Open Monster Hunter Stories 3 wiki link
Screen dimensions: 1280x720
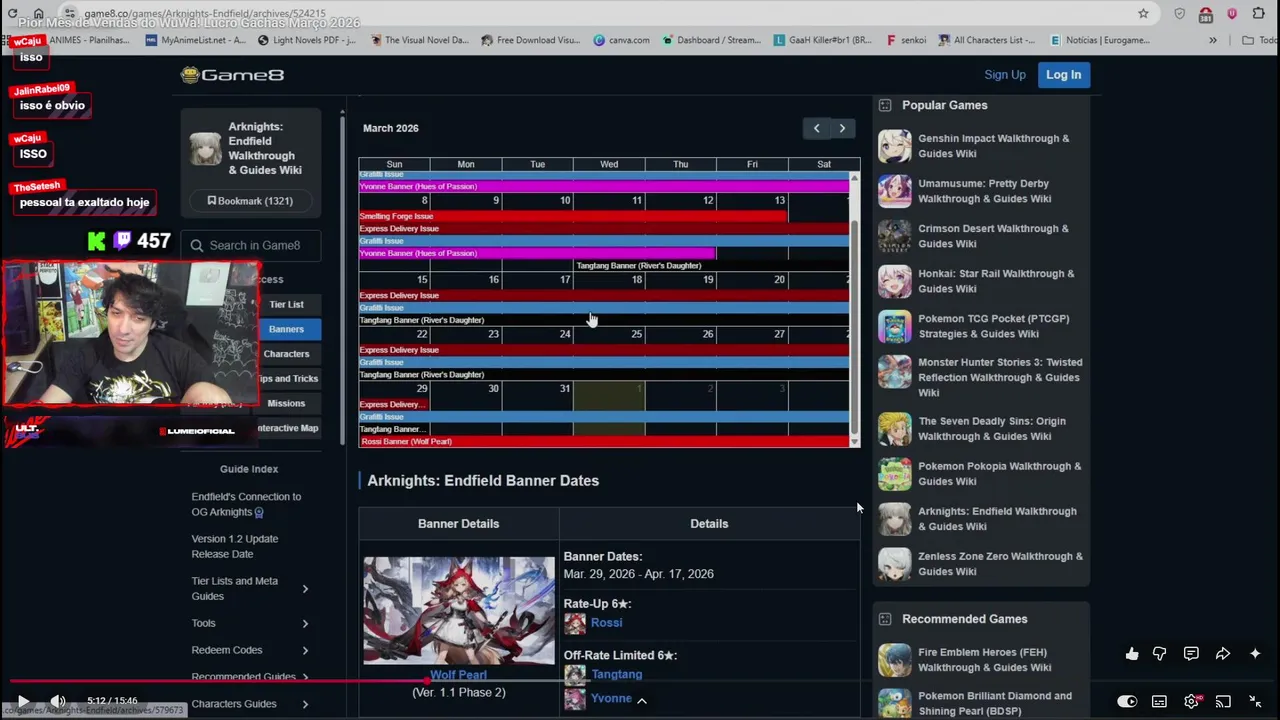click(x=1000, y=377)
